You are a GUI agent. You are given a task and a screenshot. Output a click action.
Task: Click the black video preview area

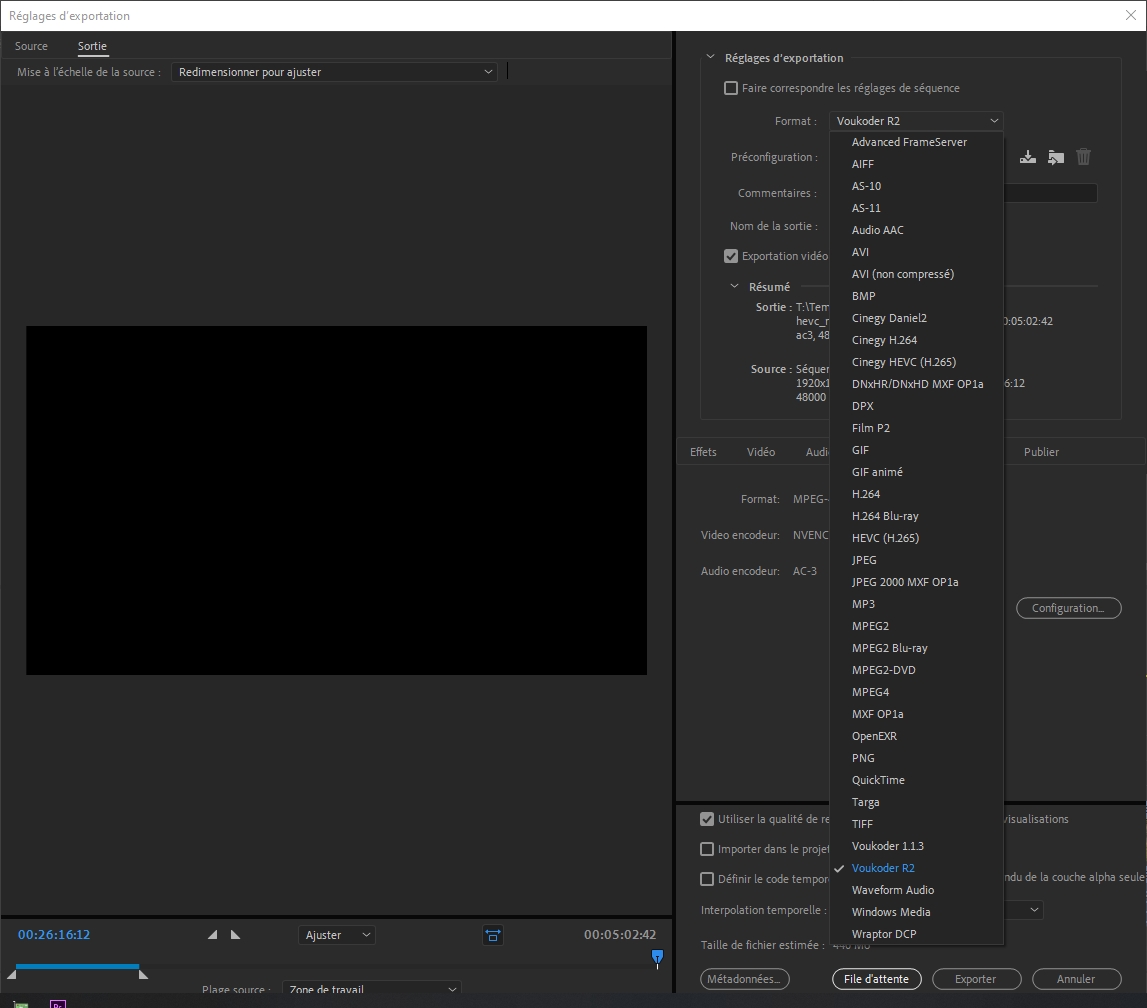[336, 500]
